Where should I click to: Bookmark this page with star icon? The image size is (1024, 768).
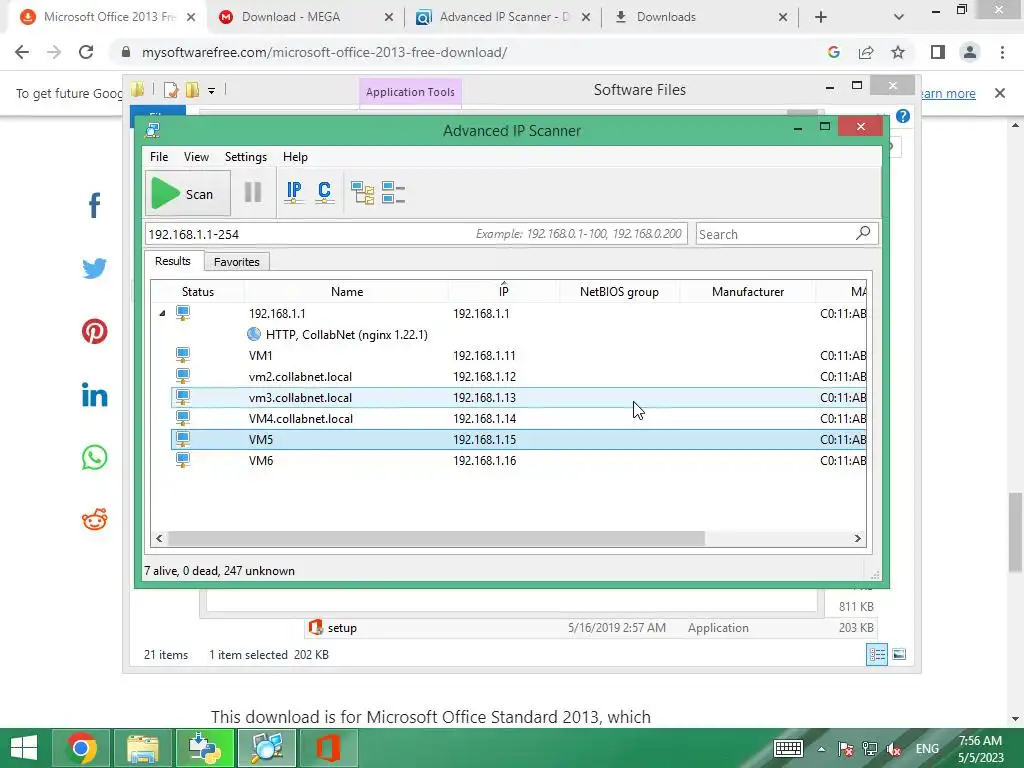pos(898,52)
